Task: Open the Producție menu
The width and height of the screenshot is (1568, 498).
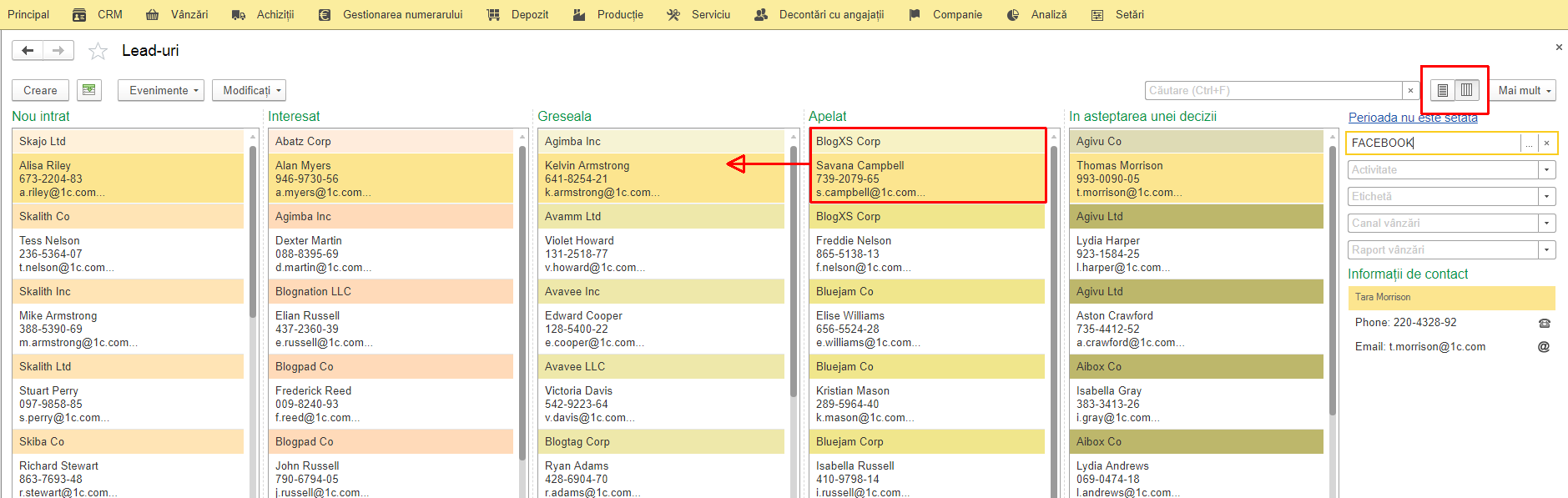Action: [x=608, y=14]
